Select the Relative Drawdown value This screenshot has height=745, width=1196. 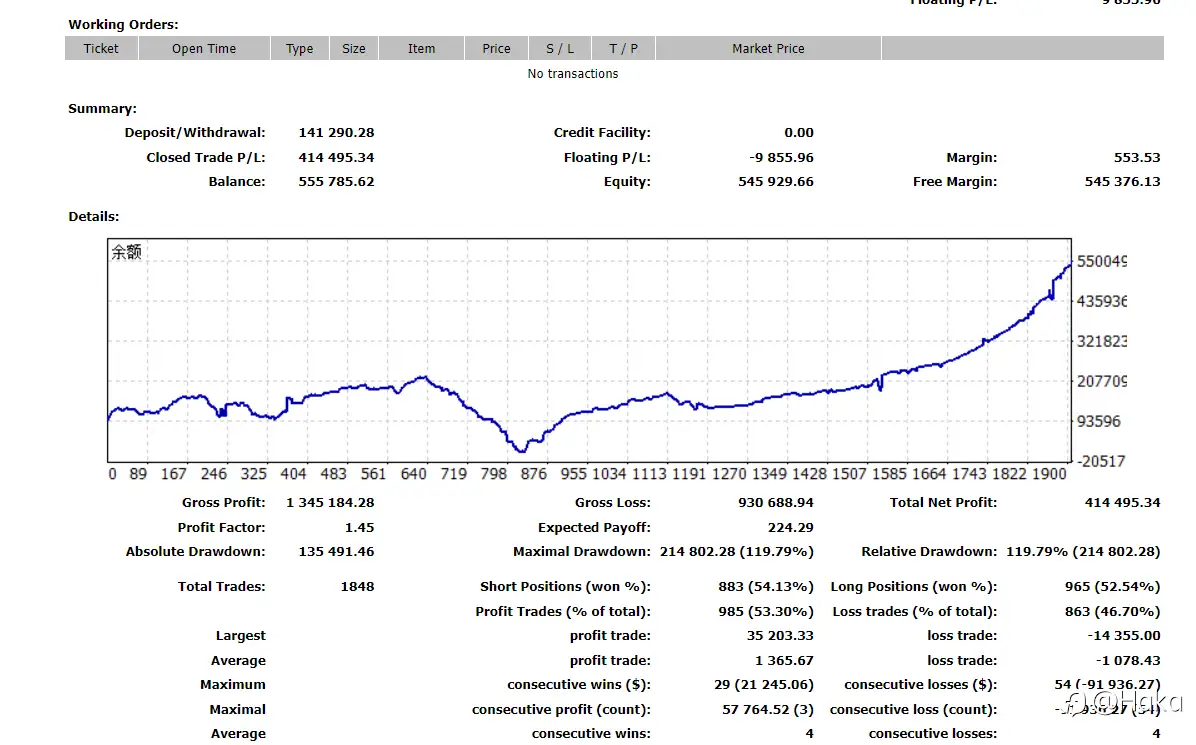[1083, 552]
